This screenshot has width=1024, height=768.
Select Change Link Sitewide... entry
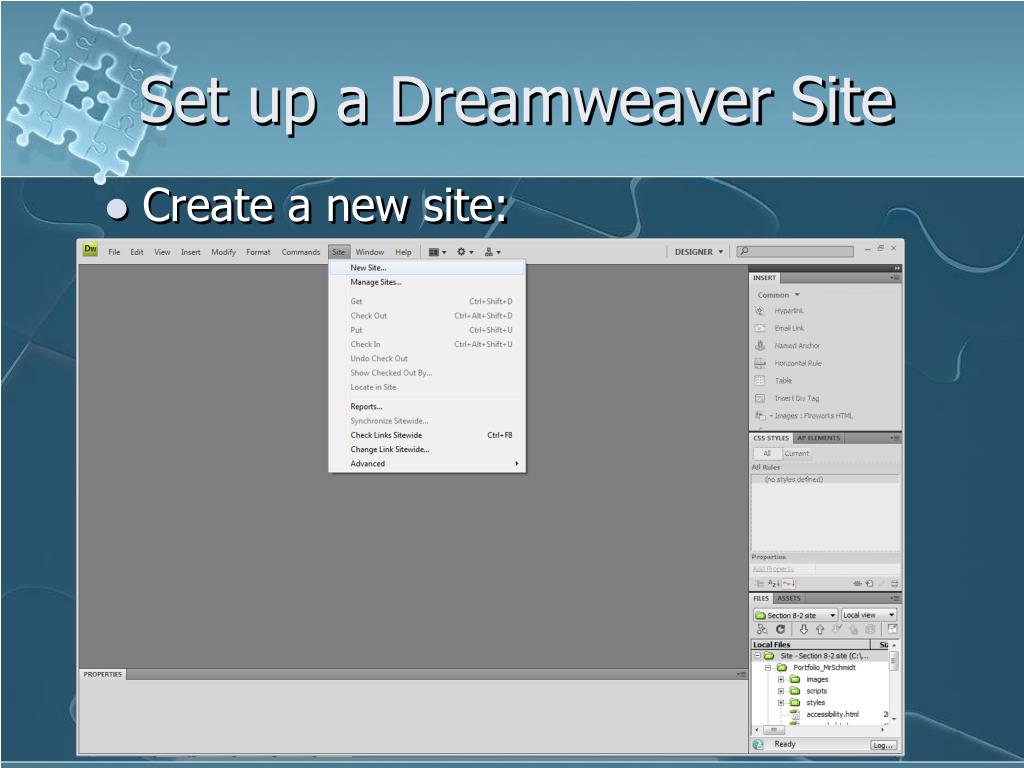(x=427, y=449)
